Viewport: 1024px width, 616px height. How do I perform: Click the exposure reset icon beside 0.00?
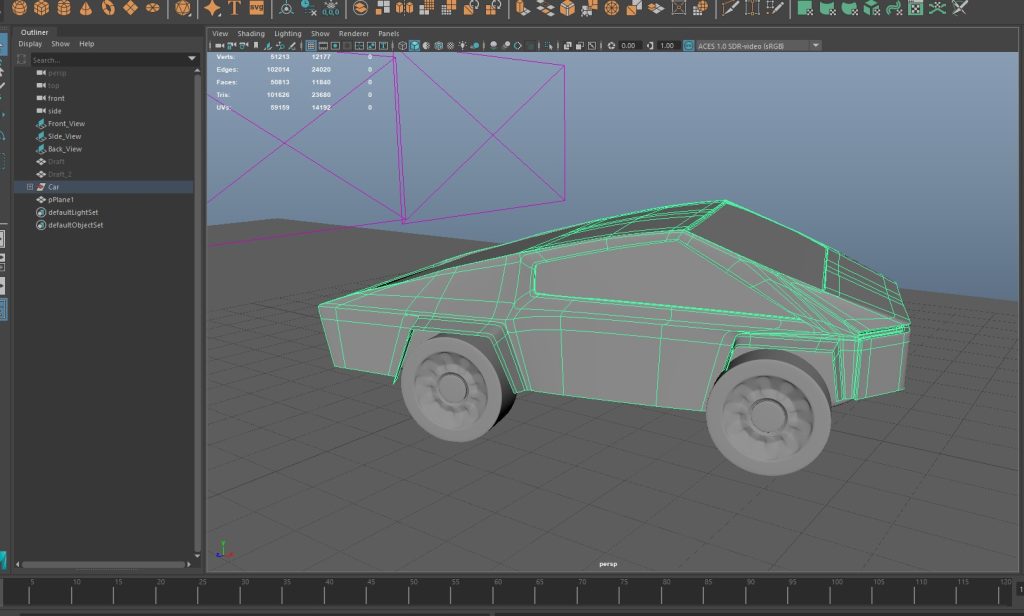[611, 46]
